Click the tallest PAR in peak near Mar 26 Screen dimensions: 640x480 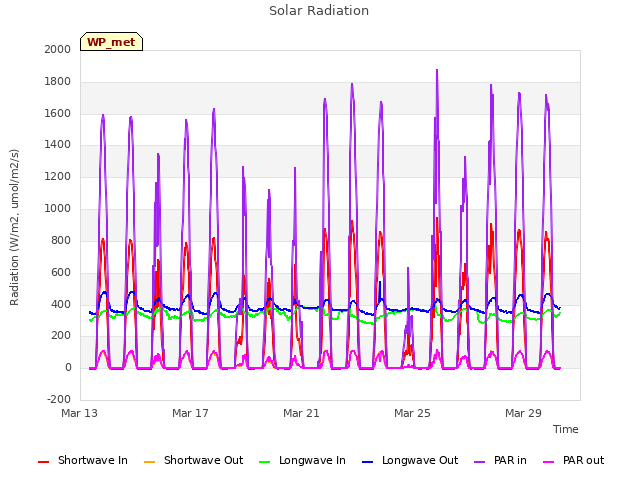(x=437, y=71)
